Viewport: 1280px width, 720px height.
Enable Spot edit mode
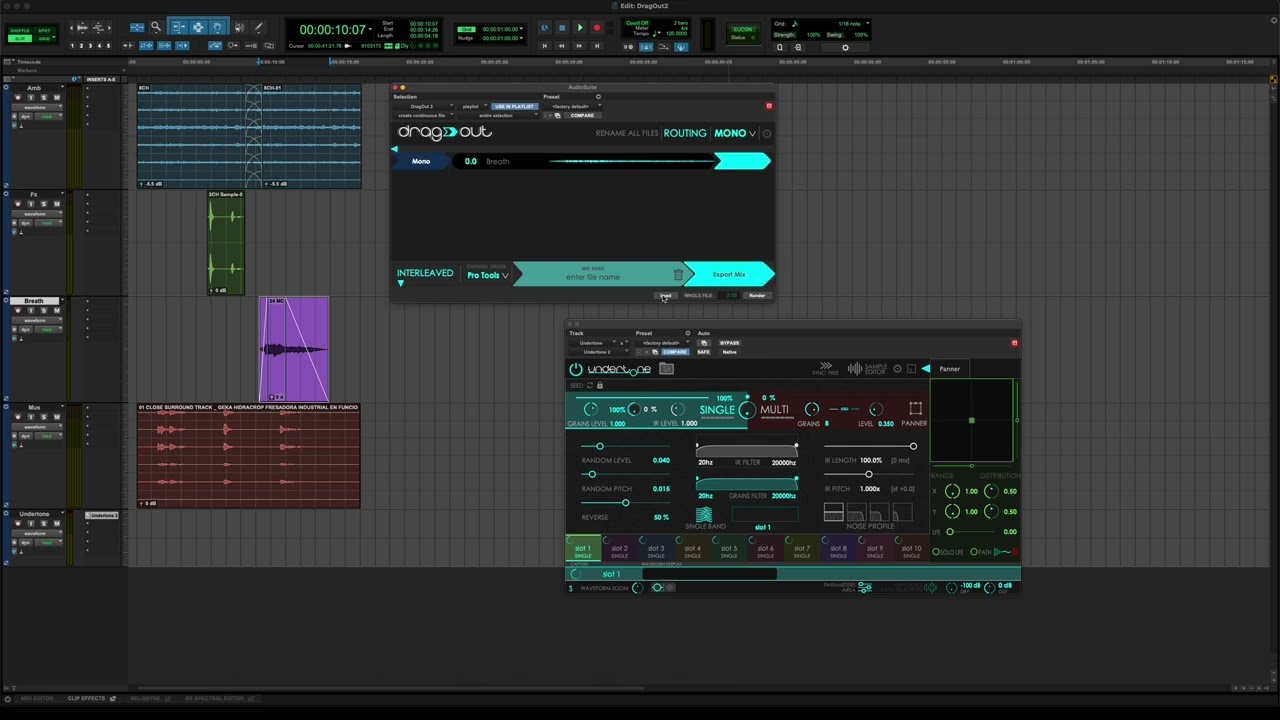(44, 30)
